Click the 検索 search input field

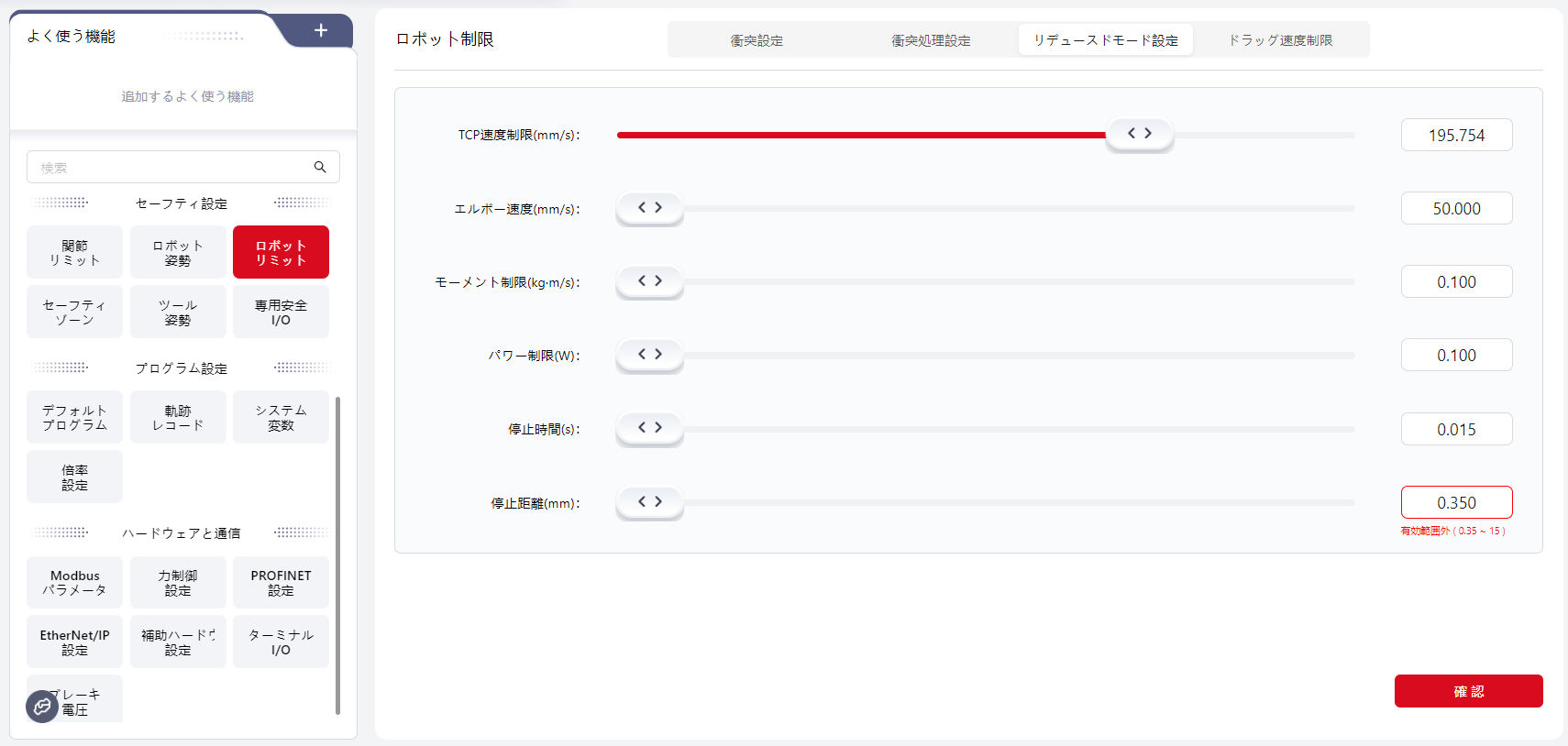pyautogui.click(x=170, y=168)
